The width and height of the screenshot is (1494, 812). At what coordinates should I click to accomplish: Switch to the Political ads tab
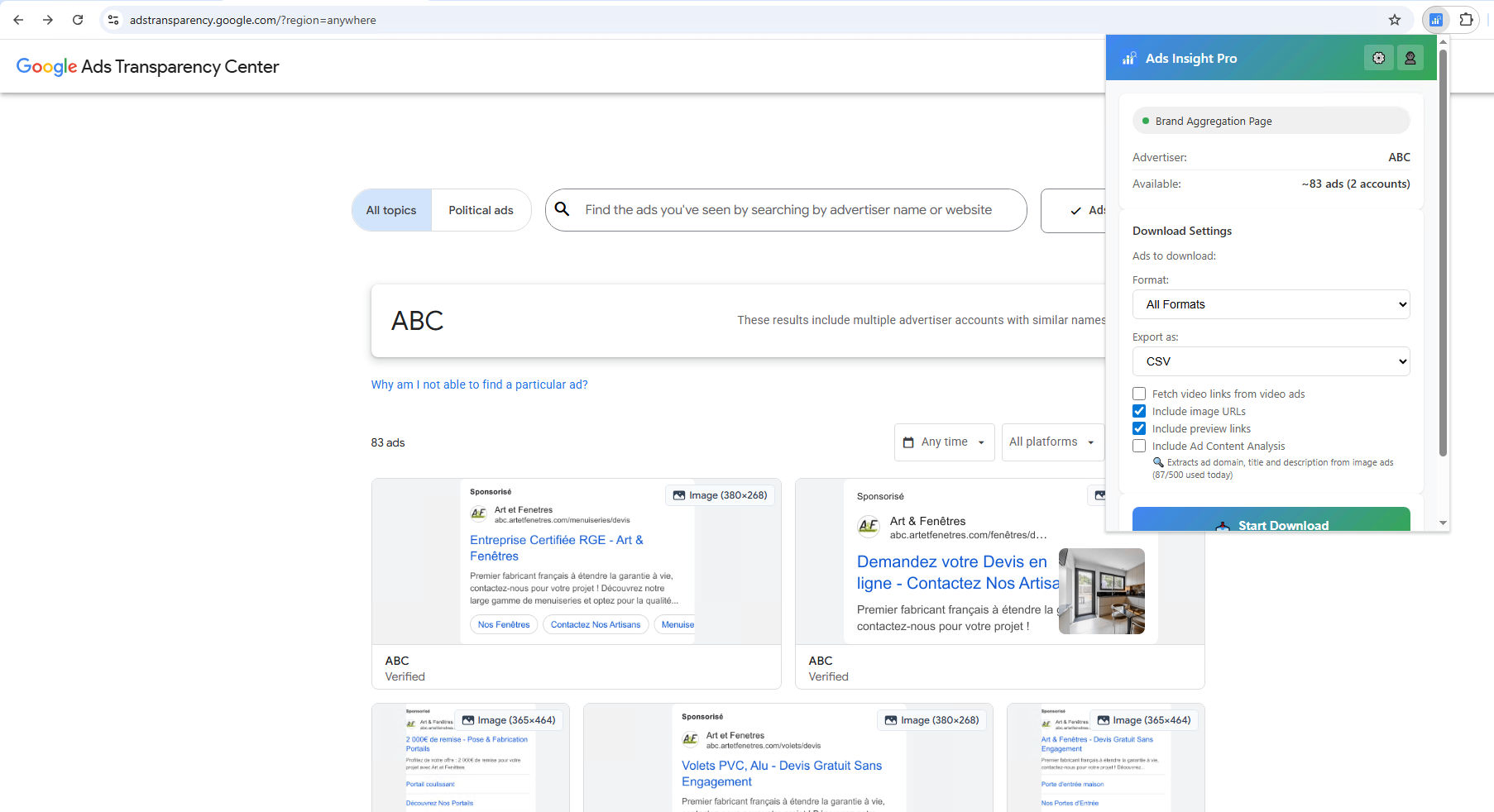[x=481, y=210]
